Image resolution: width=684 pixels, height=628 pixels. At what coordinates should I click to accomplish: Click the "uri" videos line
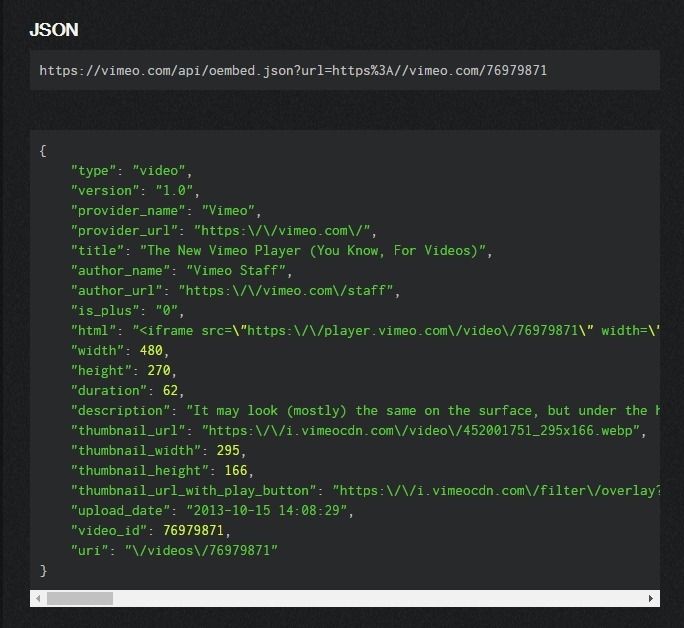174,551
